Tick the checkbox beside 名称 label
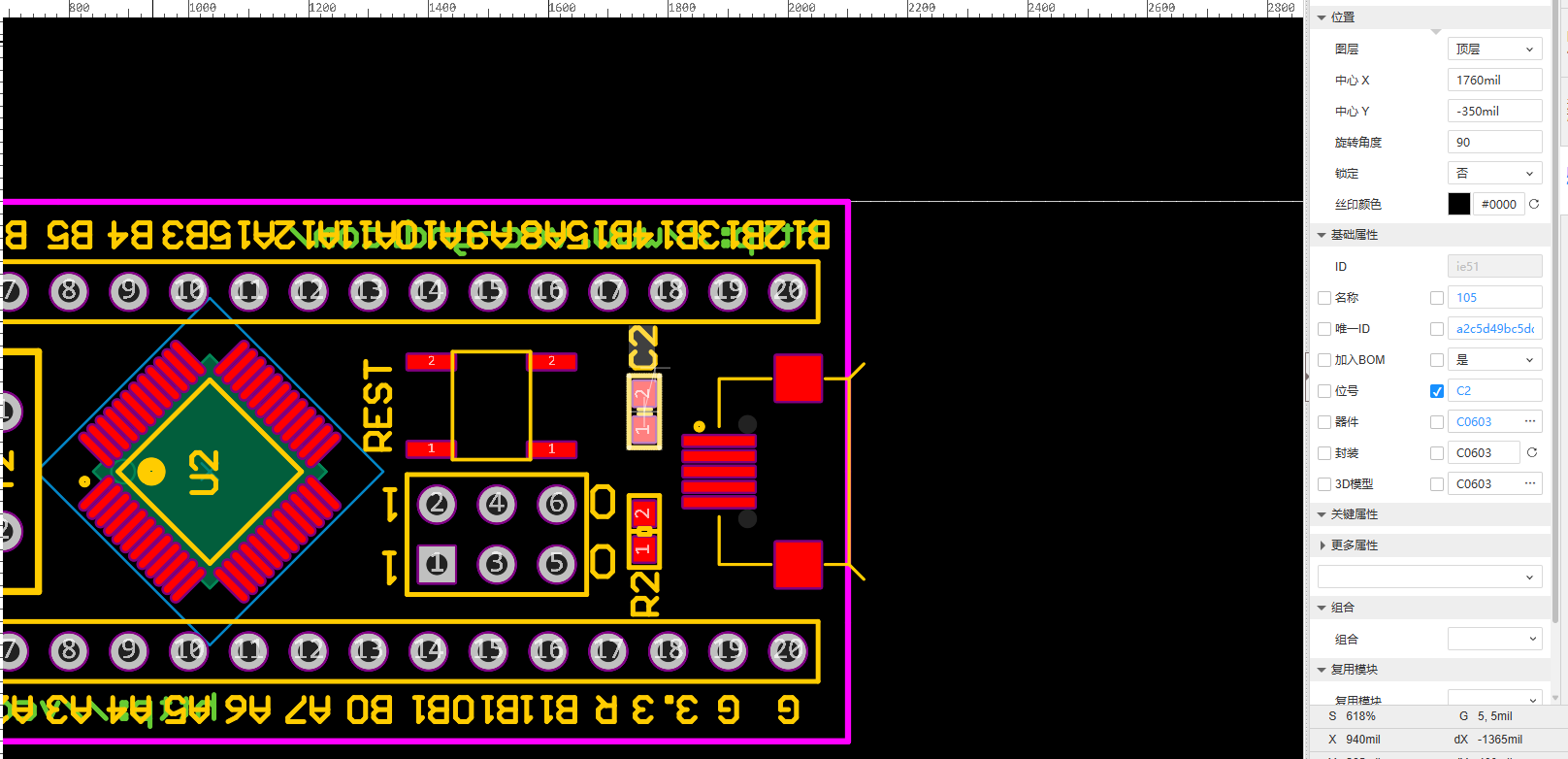Viewport: 1568px width, 759px height. tap(1324, 298)
